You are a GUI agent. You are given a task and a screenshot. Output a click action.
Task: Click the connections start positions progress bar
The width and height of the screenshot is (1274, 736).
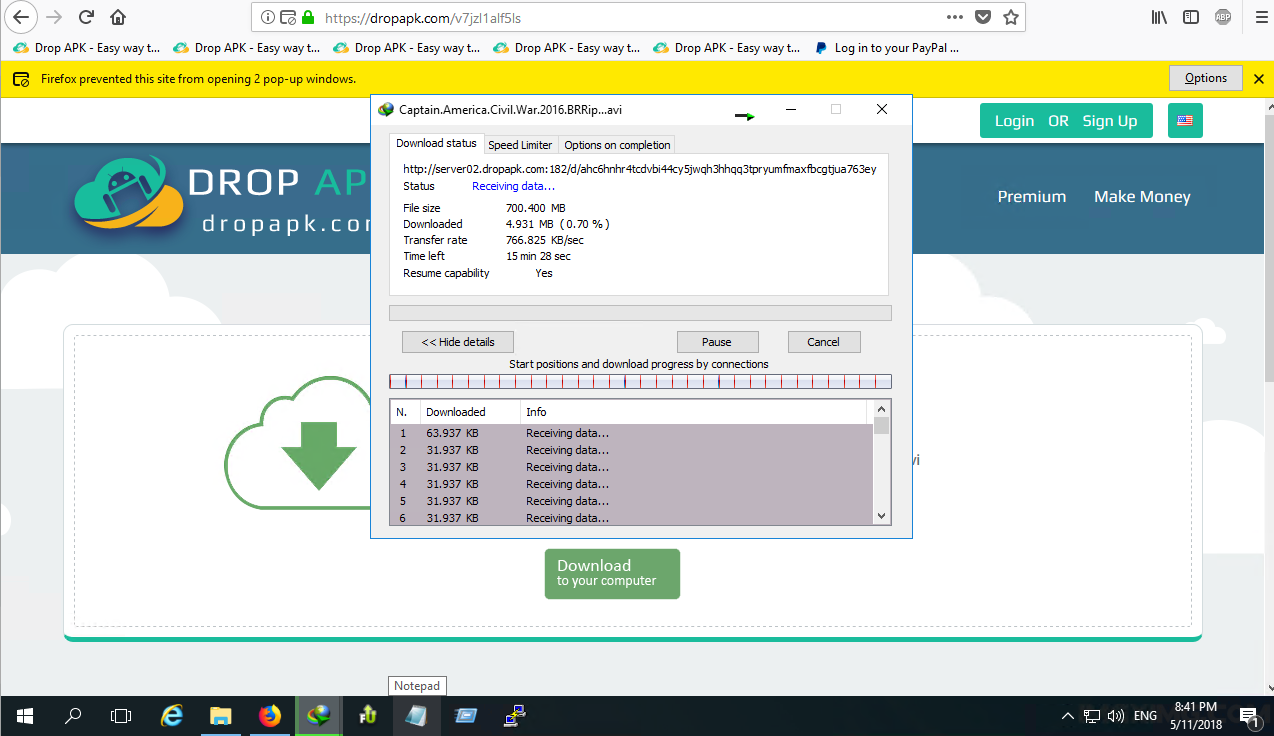tap(640, 381)
